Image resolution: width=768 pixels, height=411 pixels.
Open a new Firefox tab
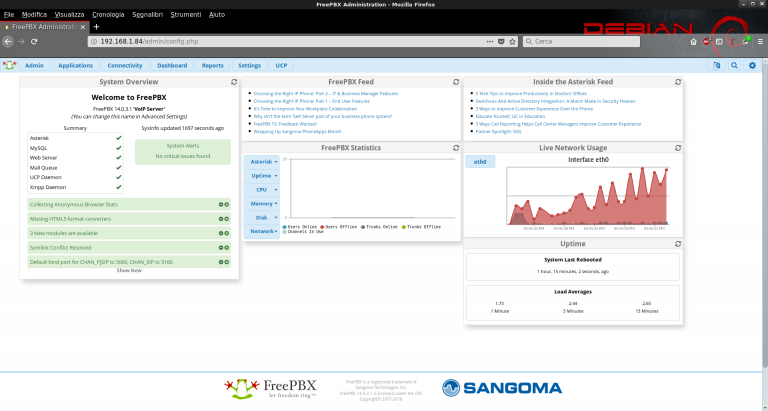coord(96,27)
